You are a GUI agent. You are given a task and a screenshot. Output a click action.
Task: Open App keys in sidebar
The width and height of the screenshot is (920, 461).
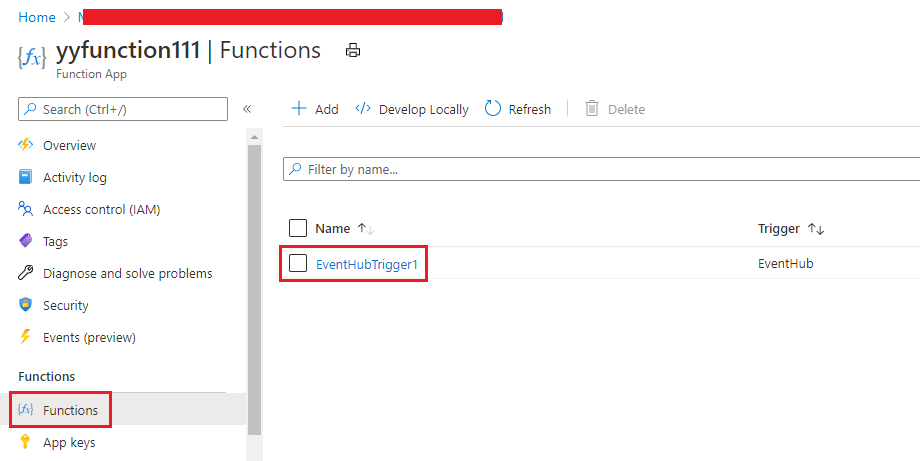click(x=69, y=442)
